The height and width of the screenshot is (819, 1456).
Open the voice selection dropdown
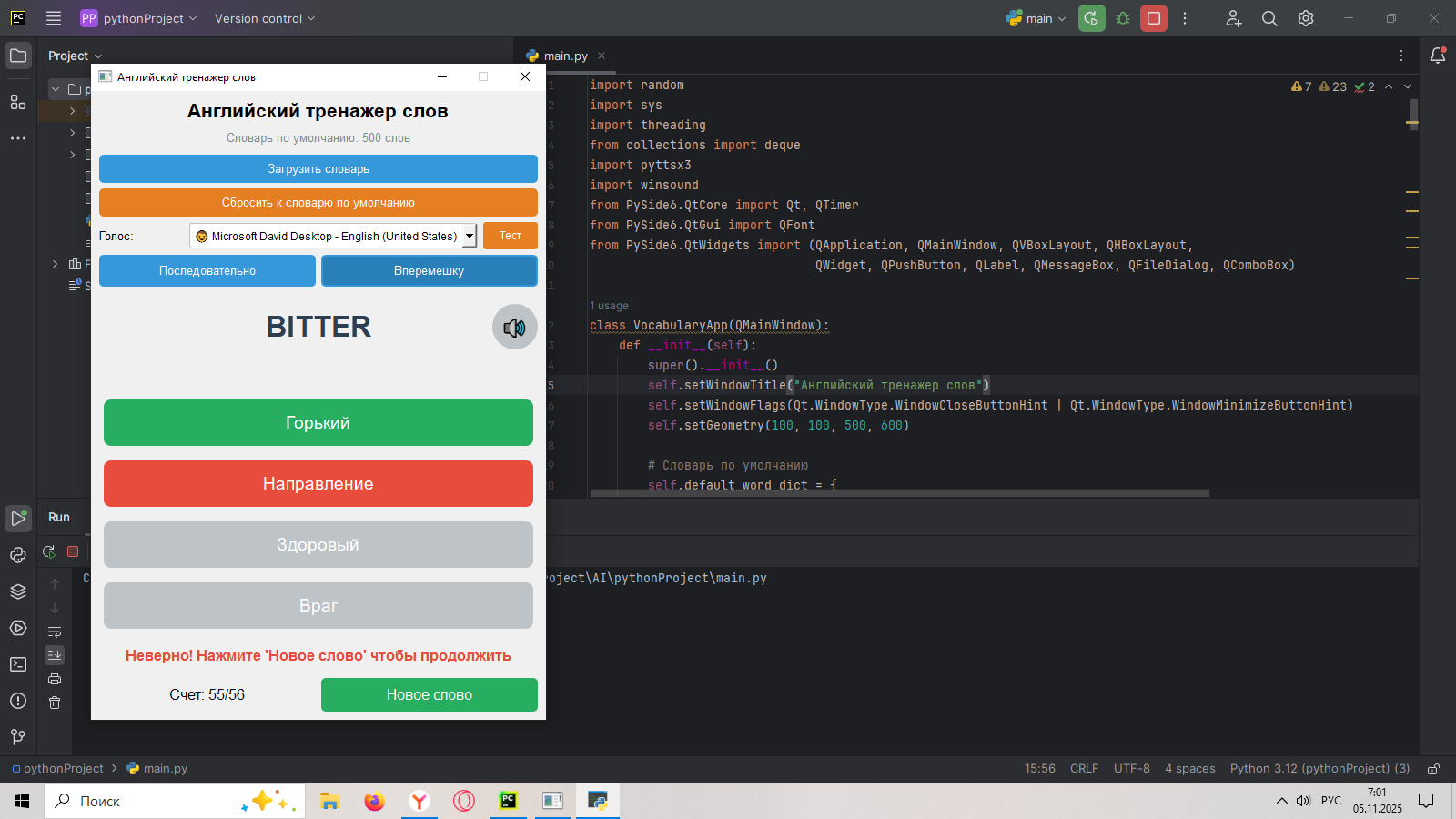click(x=333, y=236)
